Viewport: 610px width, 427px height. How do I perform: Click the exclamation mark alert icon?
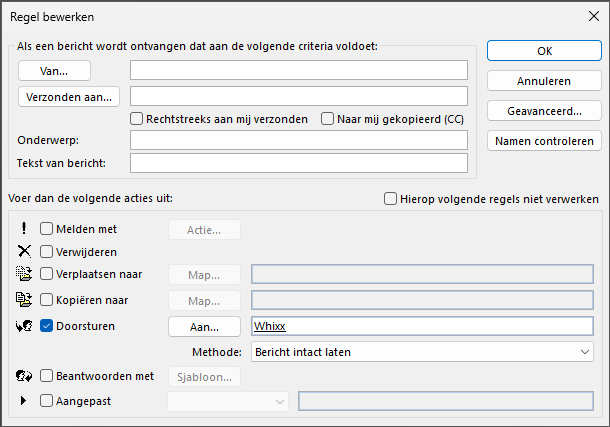(x=24, y=229)
